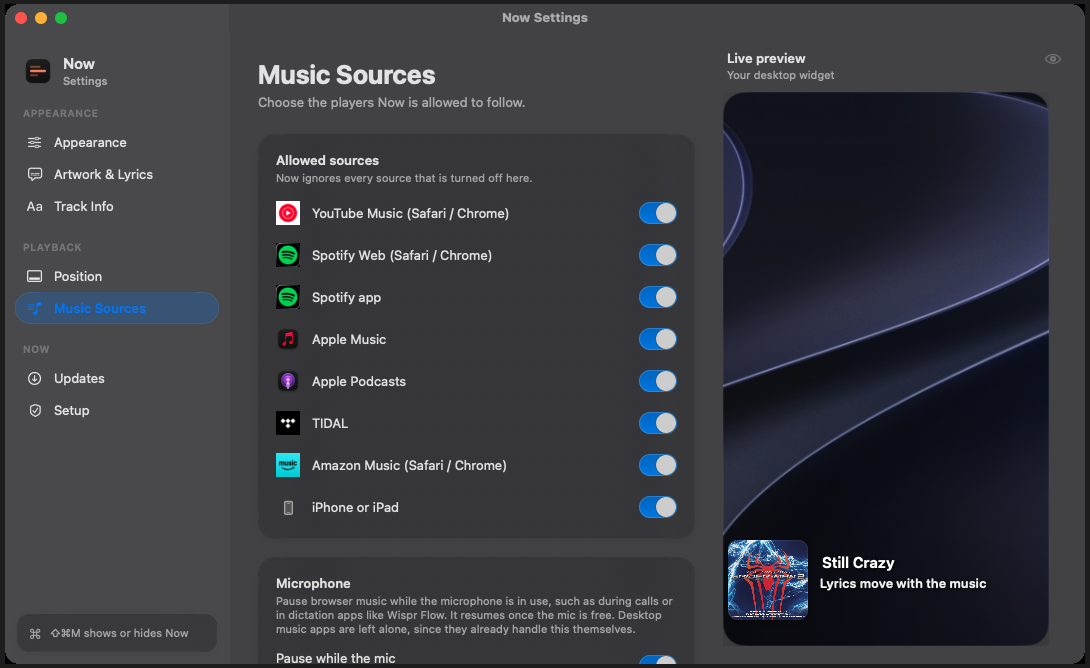Click the Music Sources note icon
1090x668 pixels.
tap(34, 309)
